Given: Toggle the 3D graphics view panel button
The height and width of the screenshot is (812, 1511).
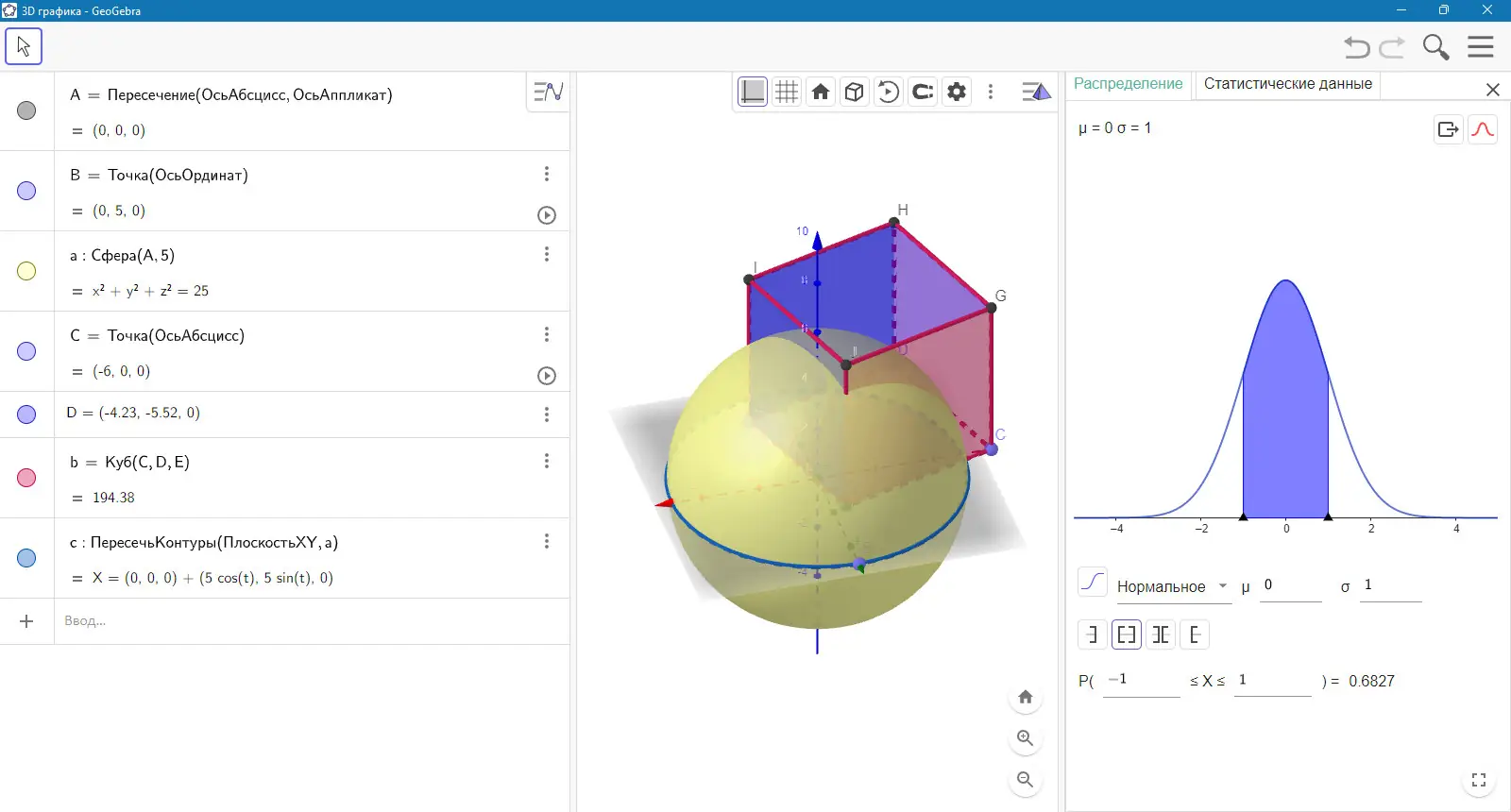Looking at the screenshot, I should 1036,92.
